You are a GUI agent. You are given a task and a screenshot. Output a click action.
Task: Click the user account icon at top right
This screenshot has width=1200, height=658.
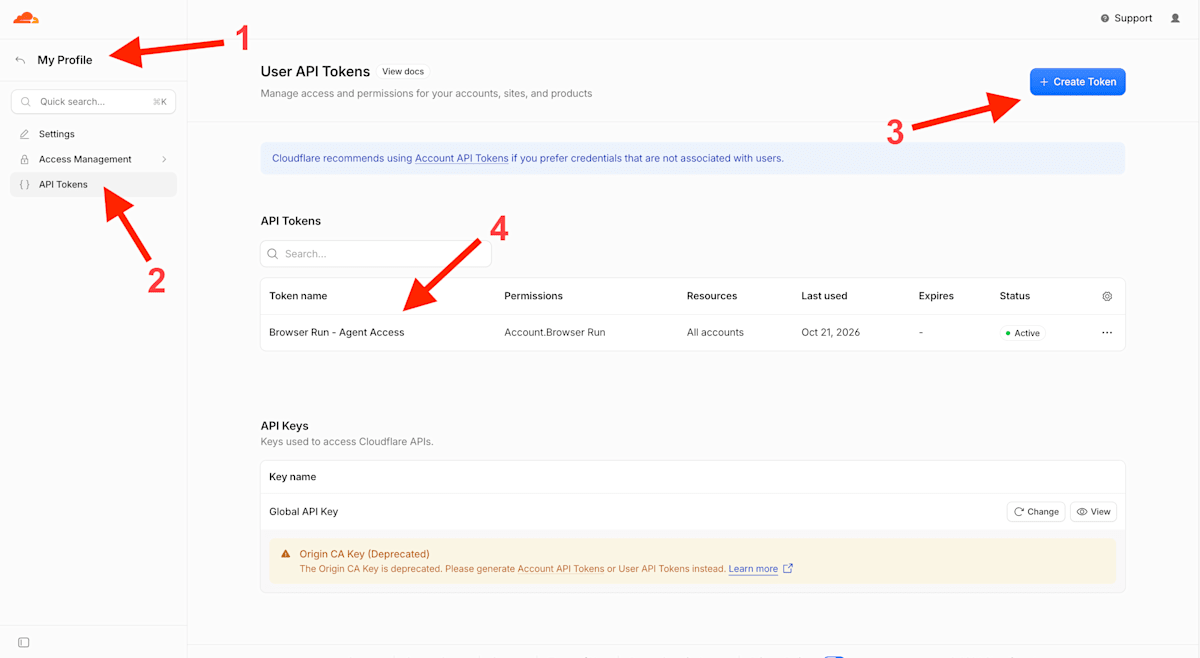[1175, 18]
